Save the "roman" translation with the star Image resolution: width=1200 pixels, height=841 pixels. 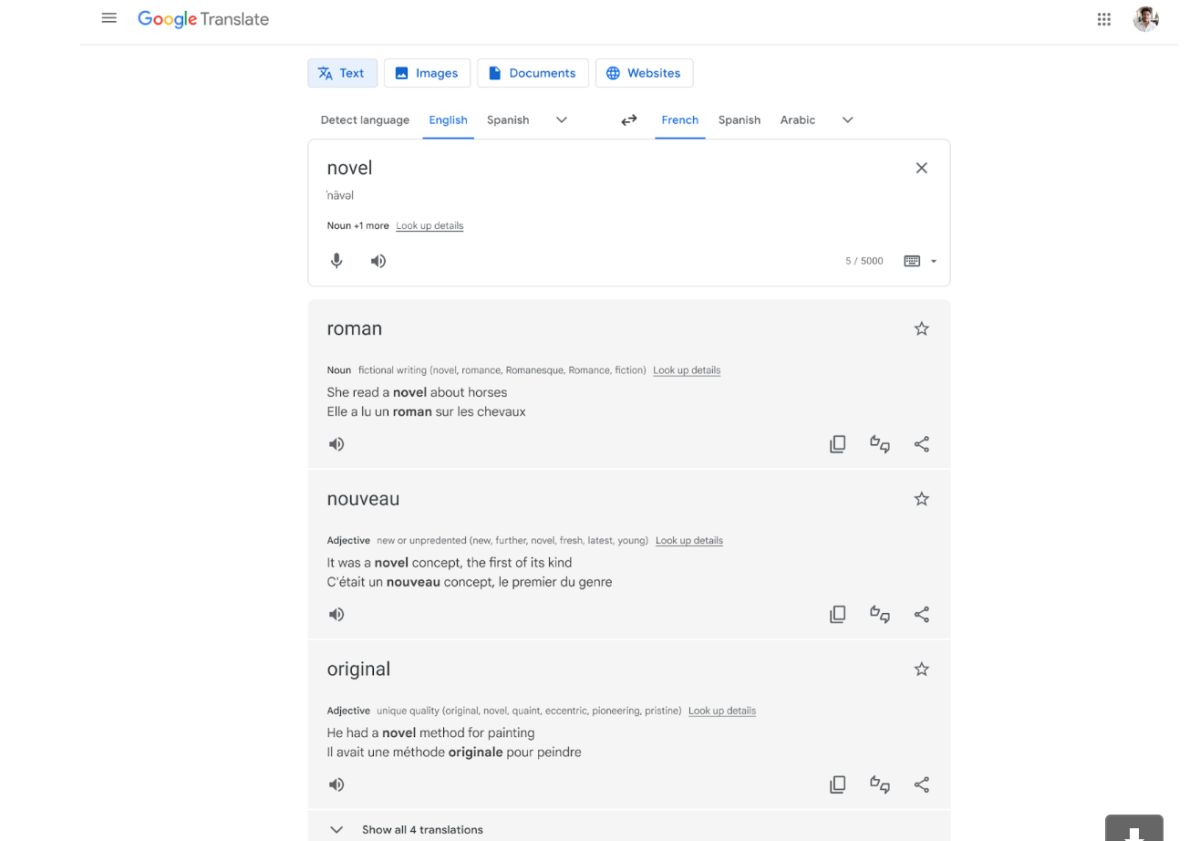920,327
